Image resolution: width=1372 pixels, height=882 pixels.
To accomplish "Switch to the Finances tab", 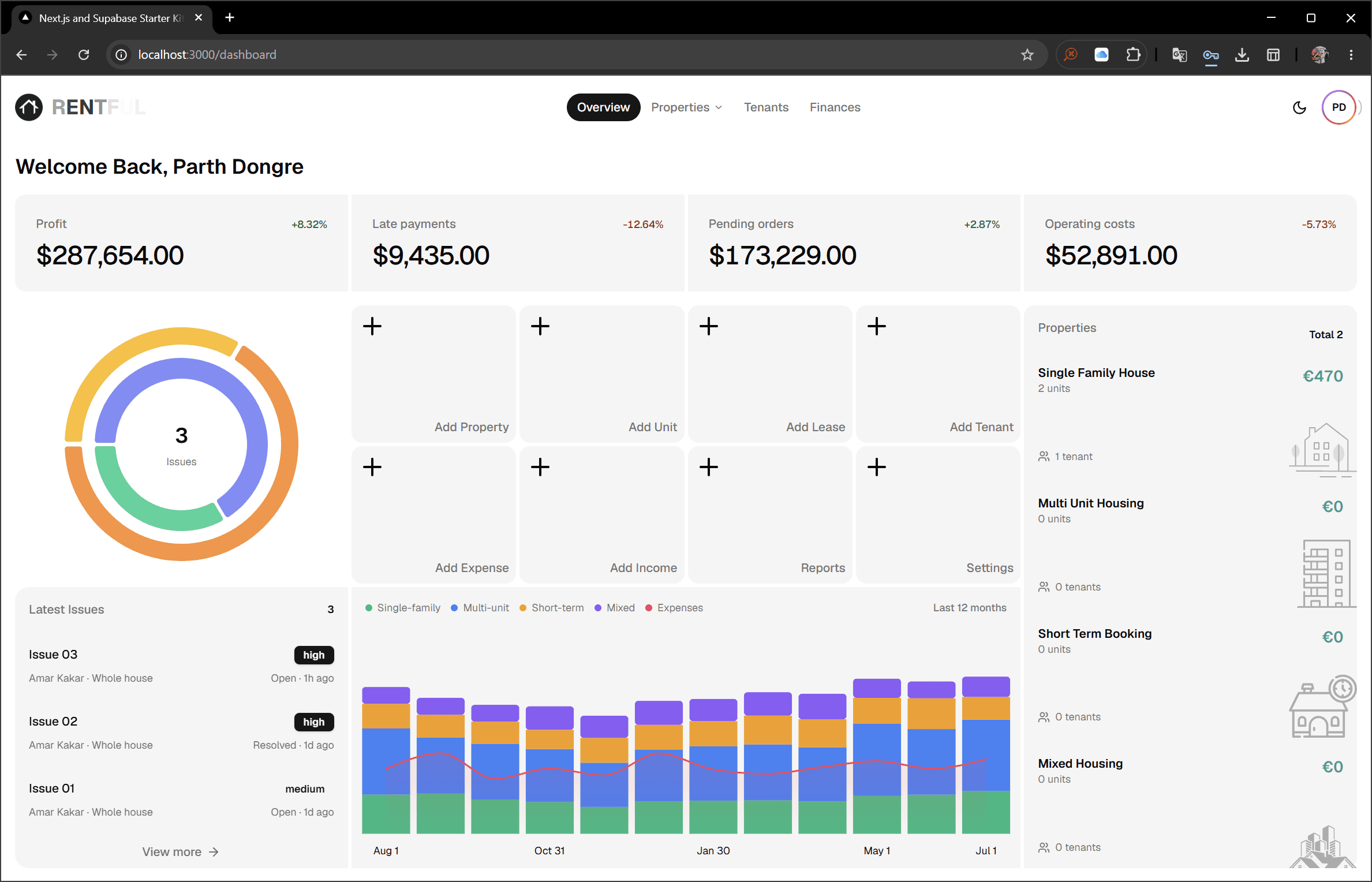I will pyautogui.click(x=835, y=107).
